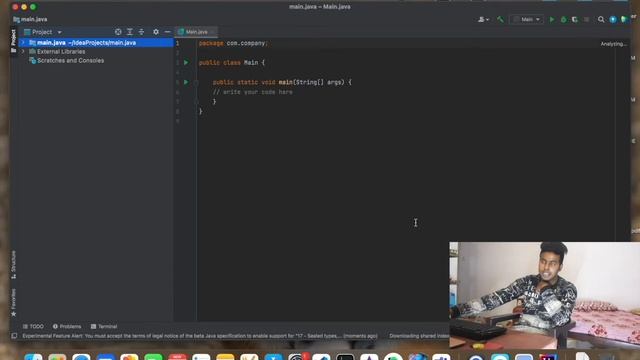Click the Analyzing... indicator in editor
This screenshot has height=360, width=640.
(x=613, y=44)
